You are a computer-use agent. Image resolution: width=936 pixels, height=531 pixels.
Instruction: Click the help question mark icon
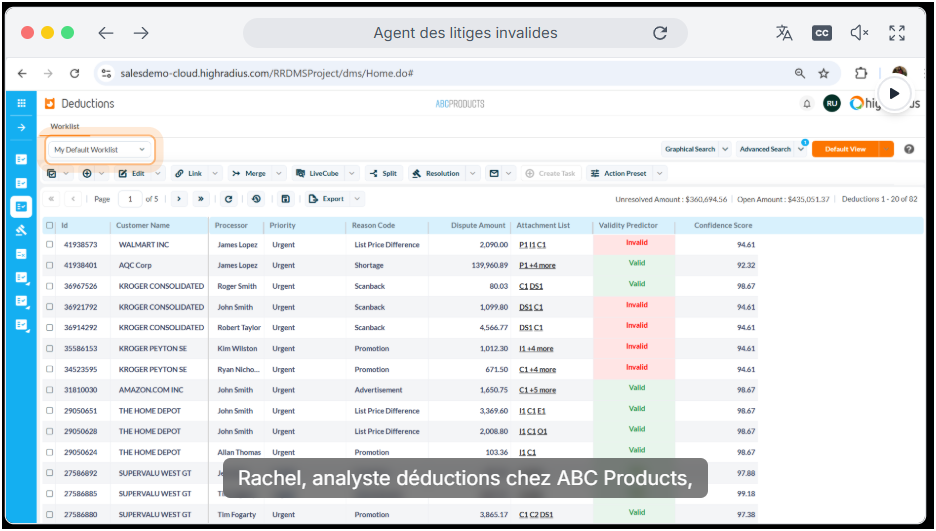pyautogui.click(x=909, y=149)
